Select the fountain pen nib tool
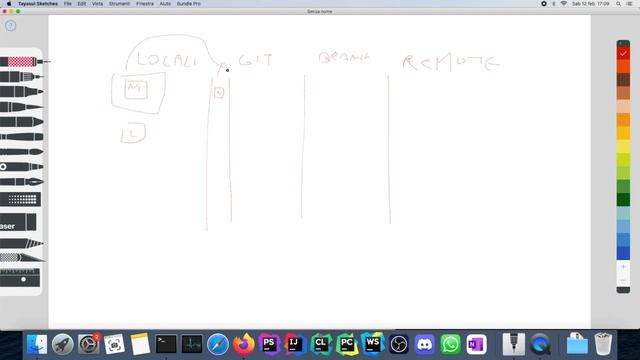The height and width of the screenshot is (360, 640). 21,182
